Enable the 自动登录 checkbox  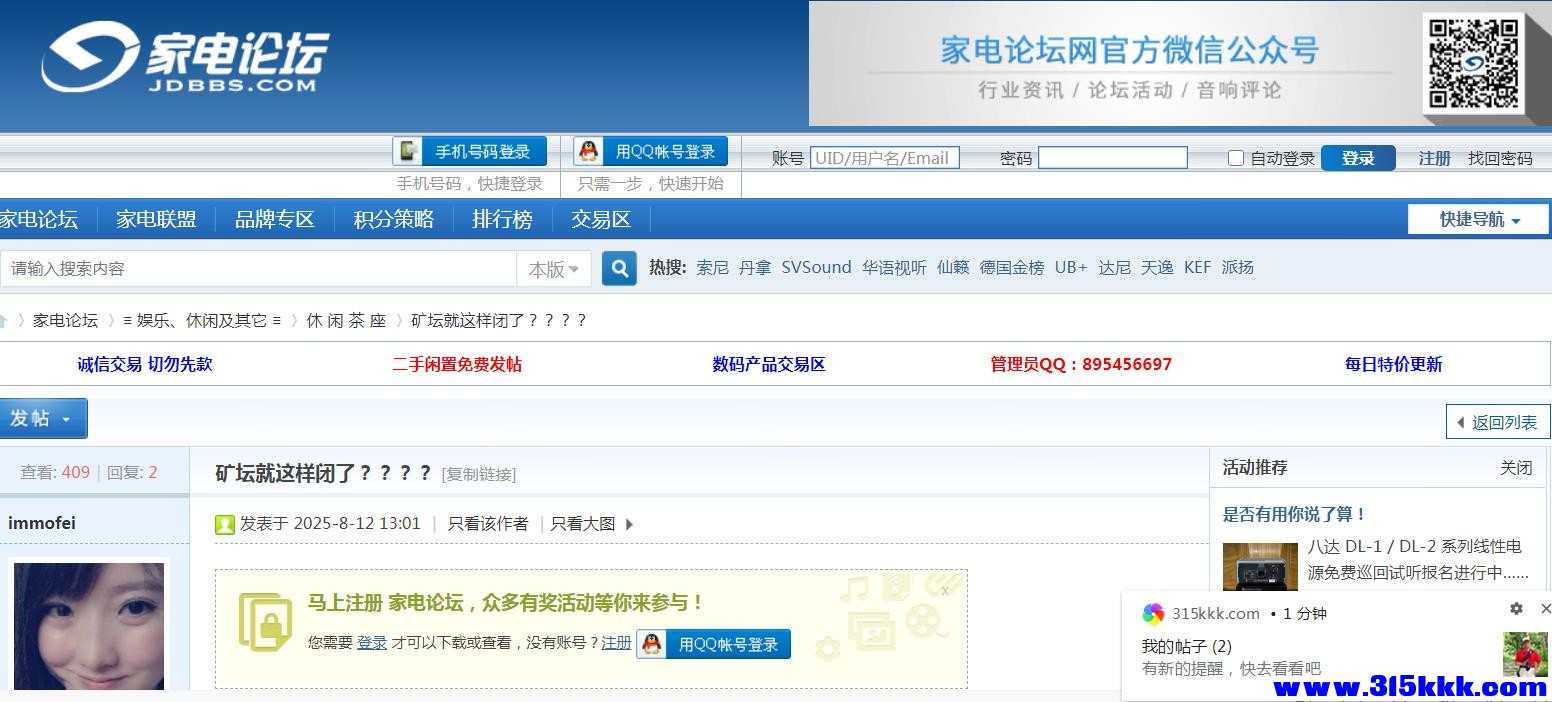coord(1236,158)
